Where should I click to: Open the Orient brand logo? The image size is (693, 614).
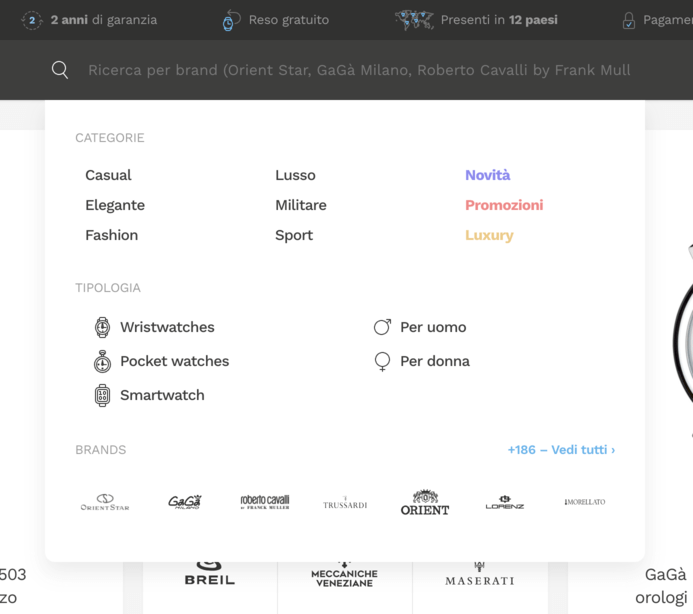[x=425, y=502]
